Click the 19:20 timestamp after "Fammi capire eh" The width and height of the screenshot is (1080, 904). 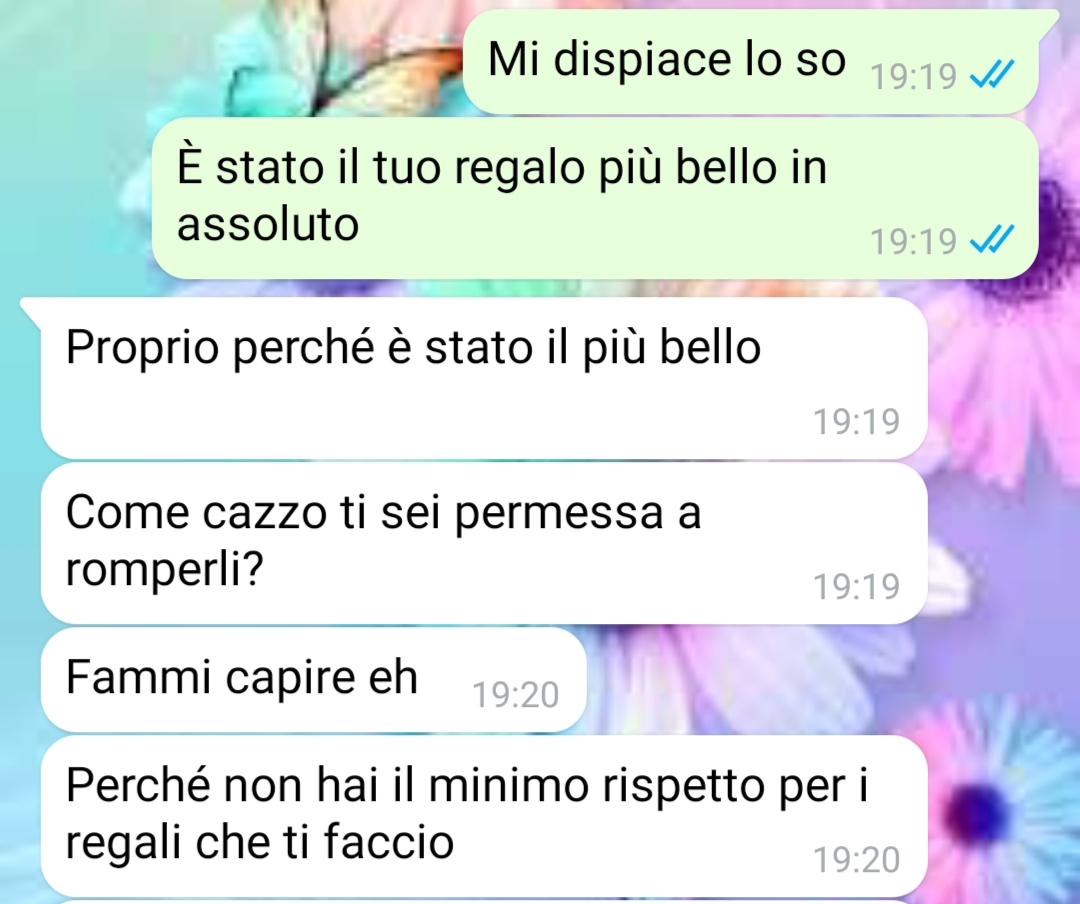click(x=515, y=694)
